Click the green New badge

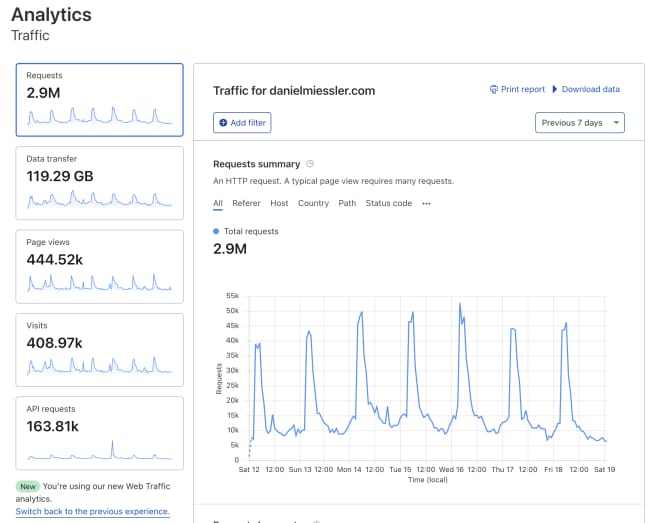(28, 487)
